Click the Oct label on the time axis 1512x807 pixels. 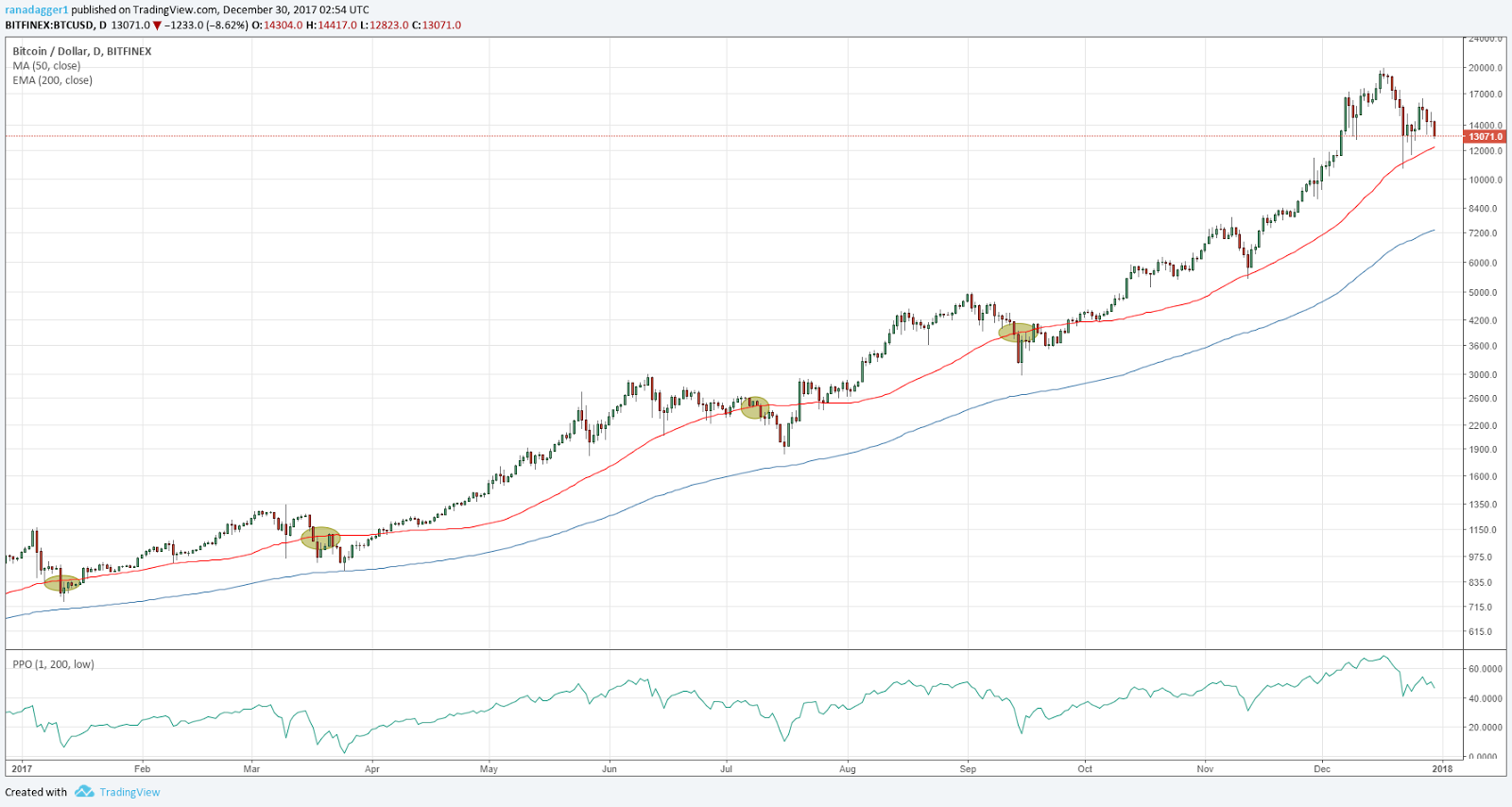click(x=1085, y=768)
